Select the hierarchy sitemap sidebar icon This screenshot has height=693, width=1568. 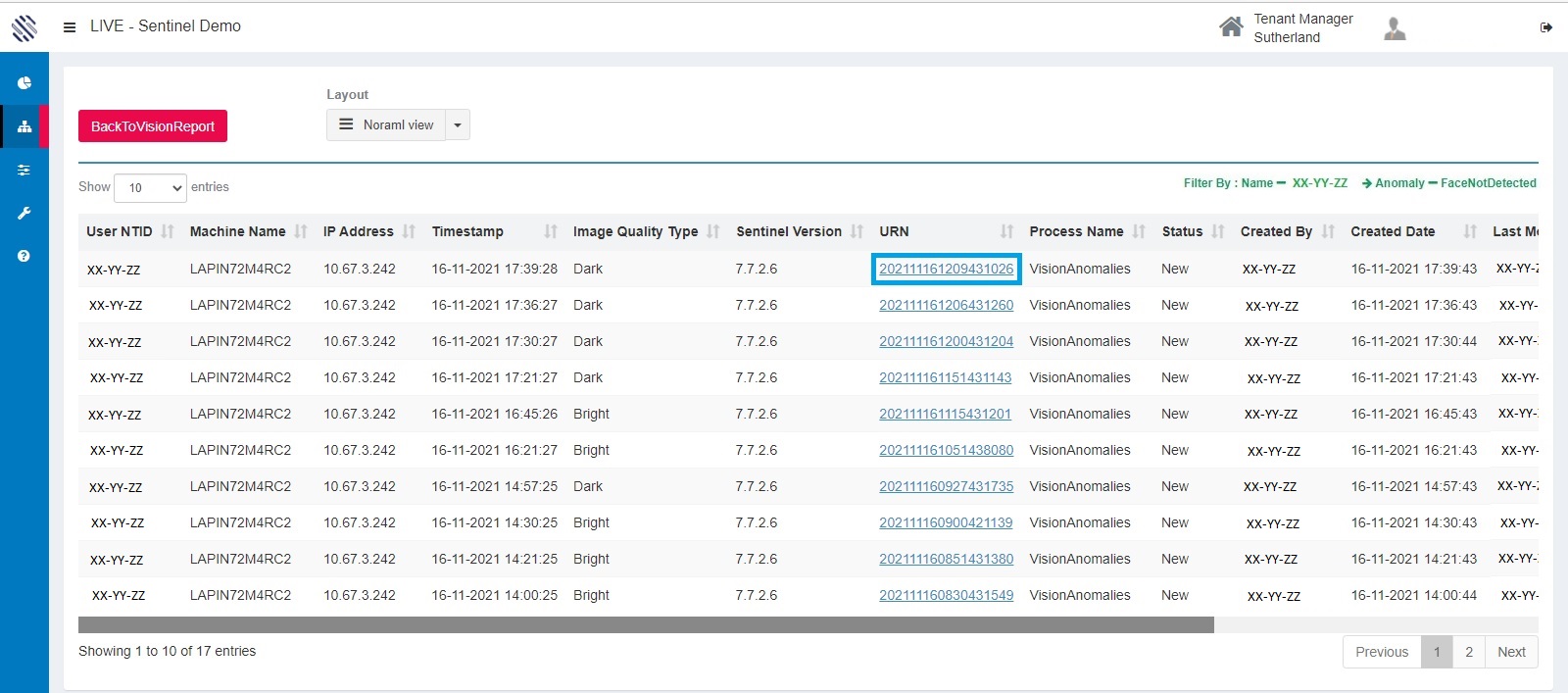pyautogui.click(x=24, y=126)
